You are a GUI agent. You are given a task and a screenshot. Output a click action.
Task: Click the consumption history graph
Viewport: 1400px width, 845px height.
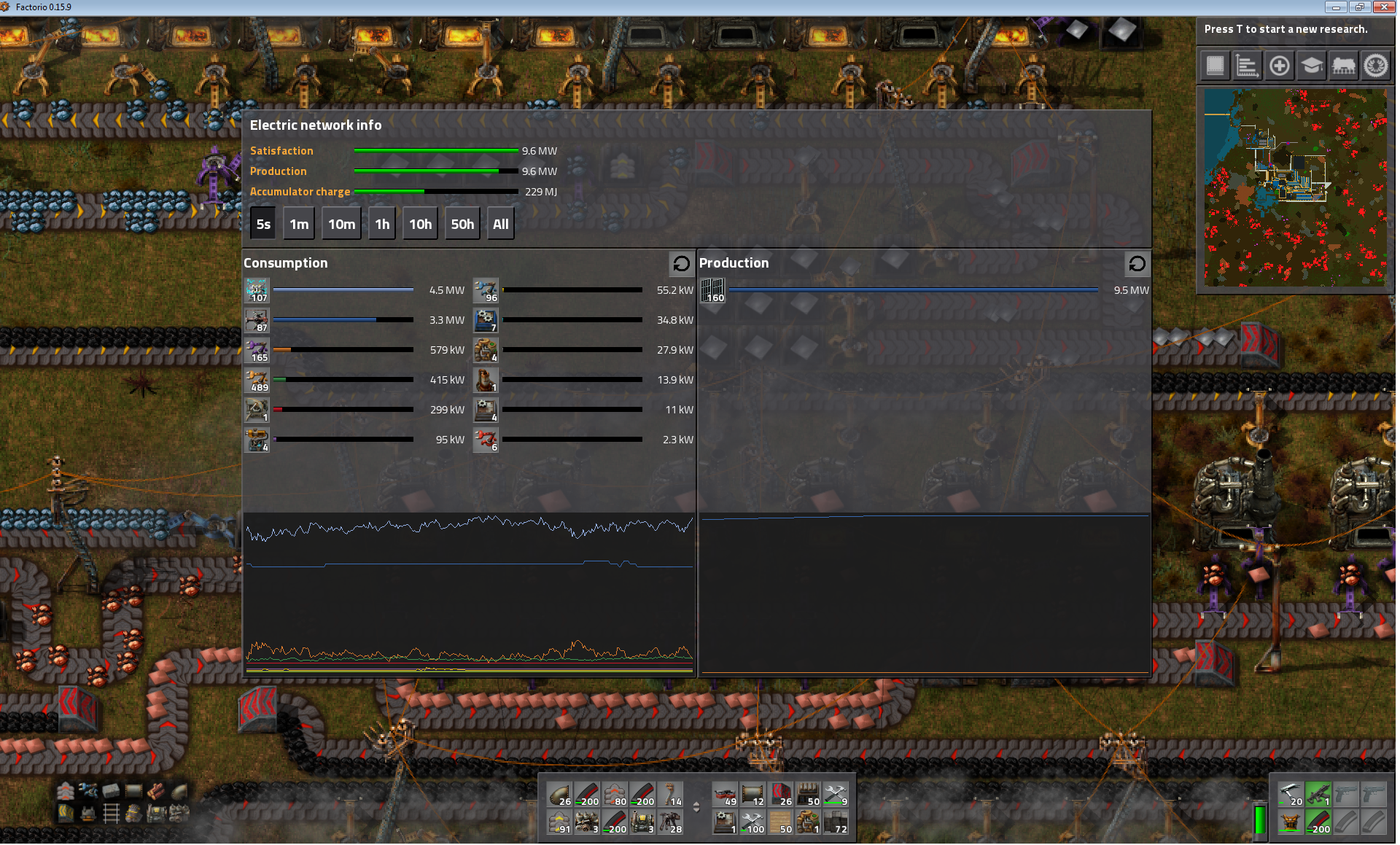(x=470, y=594)
